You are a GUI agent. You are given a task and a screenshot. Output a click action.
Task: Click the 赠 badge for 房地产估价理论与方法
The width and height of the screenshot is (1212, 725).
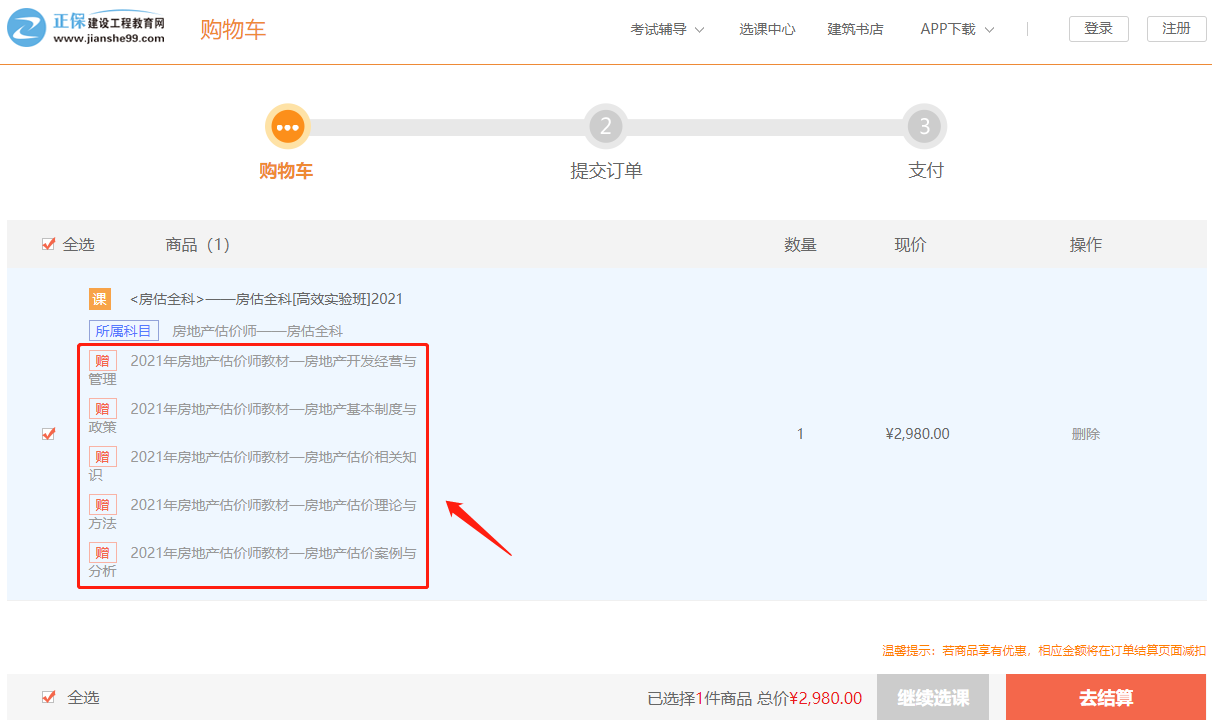(x=102, y=505)
